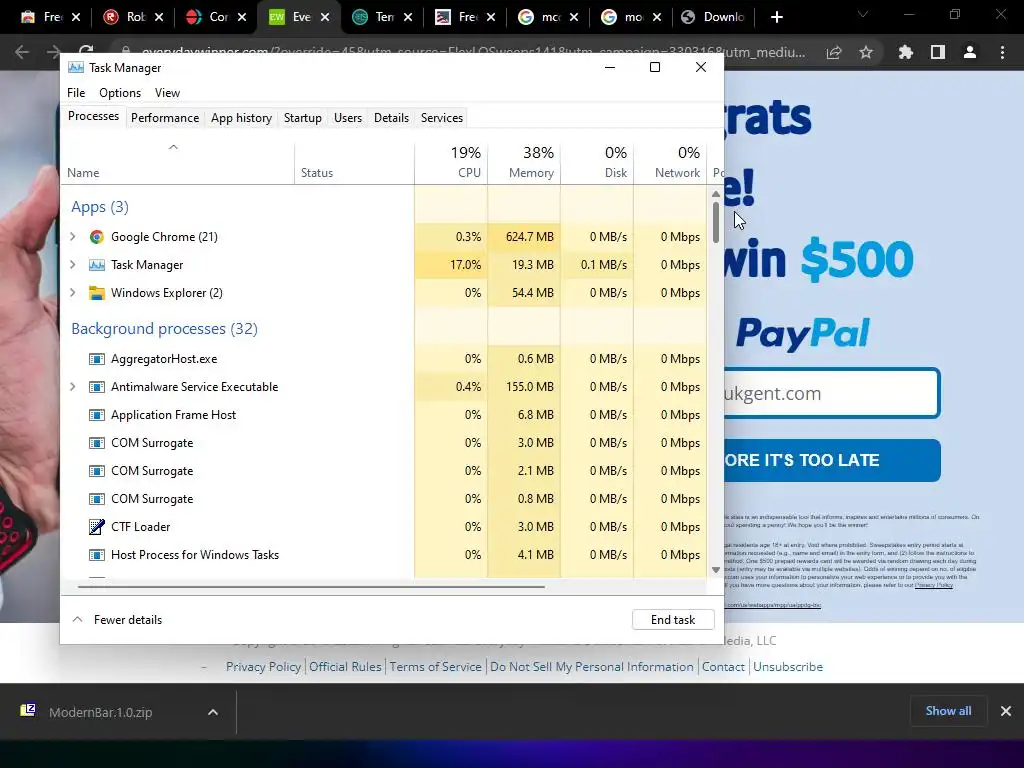Image resolution: width=1024 pixels, height=768 pixels.
Task: Click the Chrome back arrow
Action: tap(22, 52)
